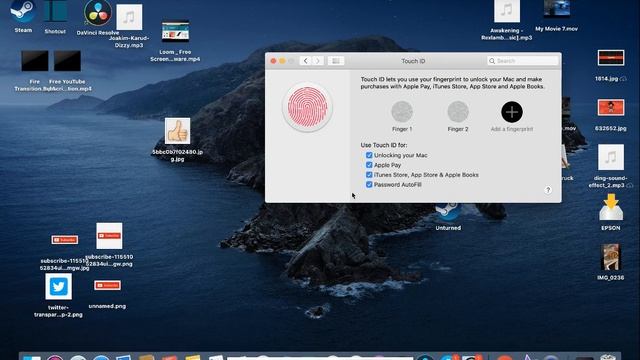Viewport: 640px width, 360px height.
Task: Select the Fire Transition video file
Action: click(x=35, y=61)
